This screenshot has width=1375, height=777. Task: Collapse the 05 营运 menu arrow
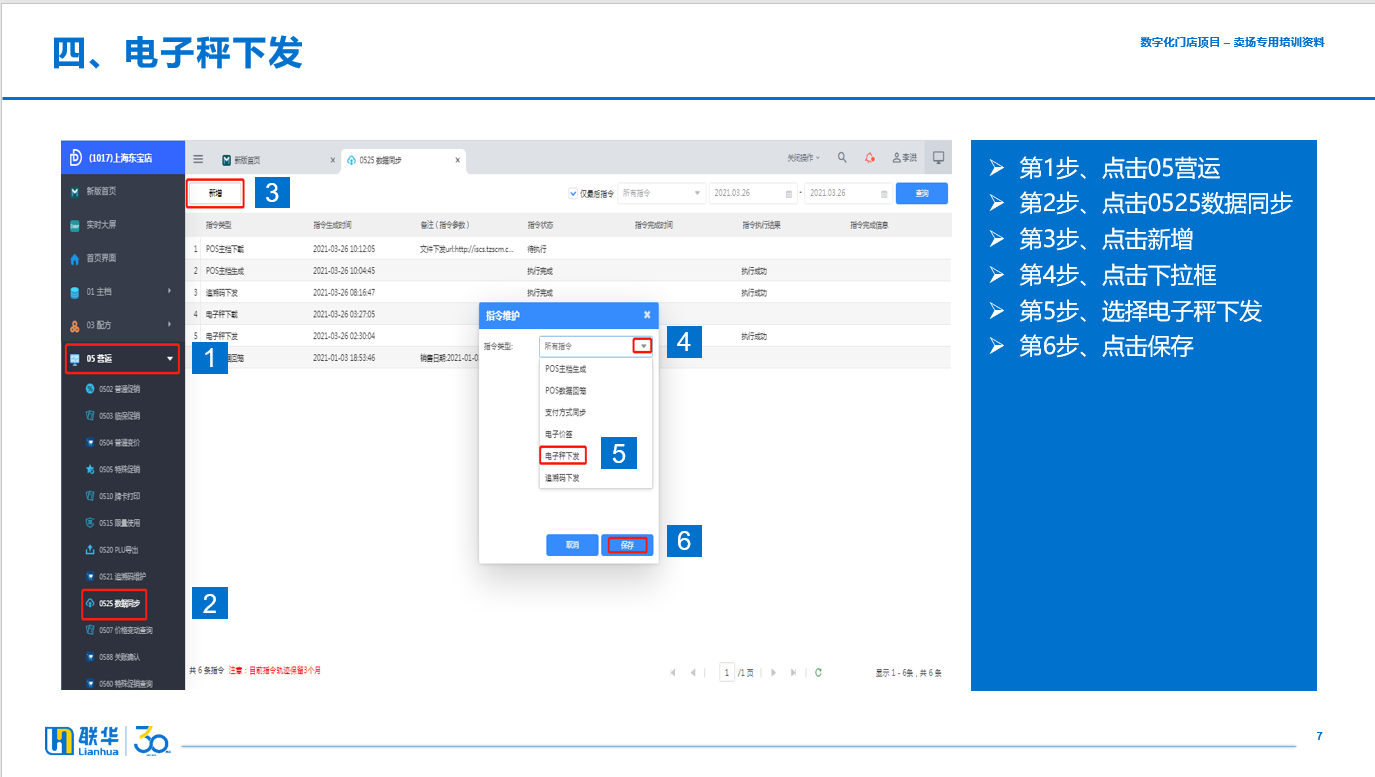point(169,358)
